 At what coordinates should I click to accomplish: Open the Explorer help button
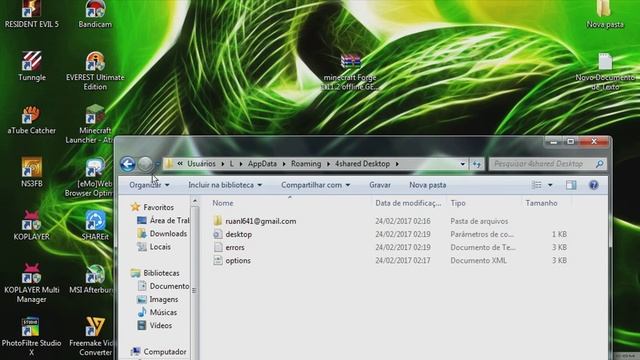593,185
